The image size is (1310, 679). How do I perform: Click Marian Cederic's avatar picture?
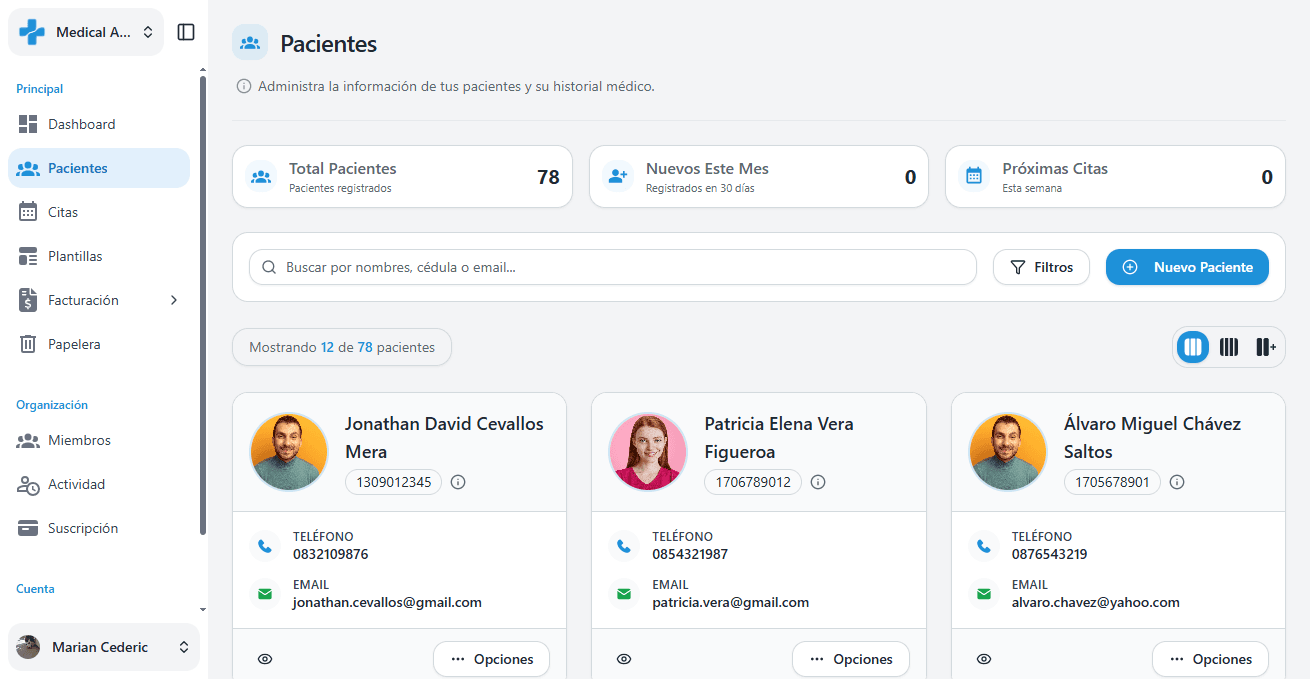(28, 647)
